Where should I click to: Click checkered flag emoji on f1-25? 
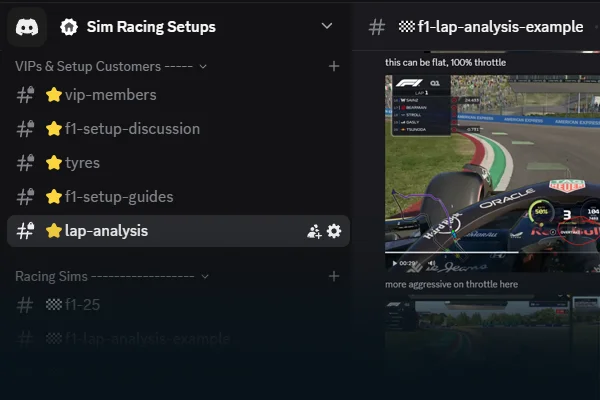(54, 305)
